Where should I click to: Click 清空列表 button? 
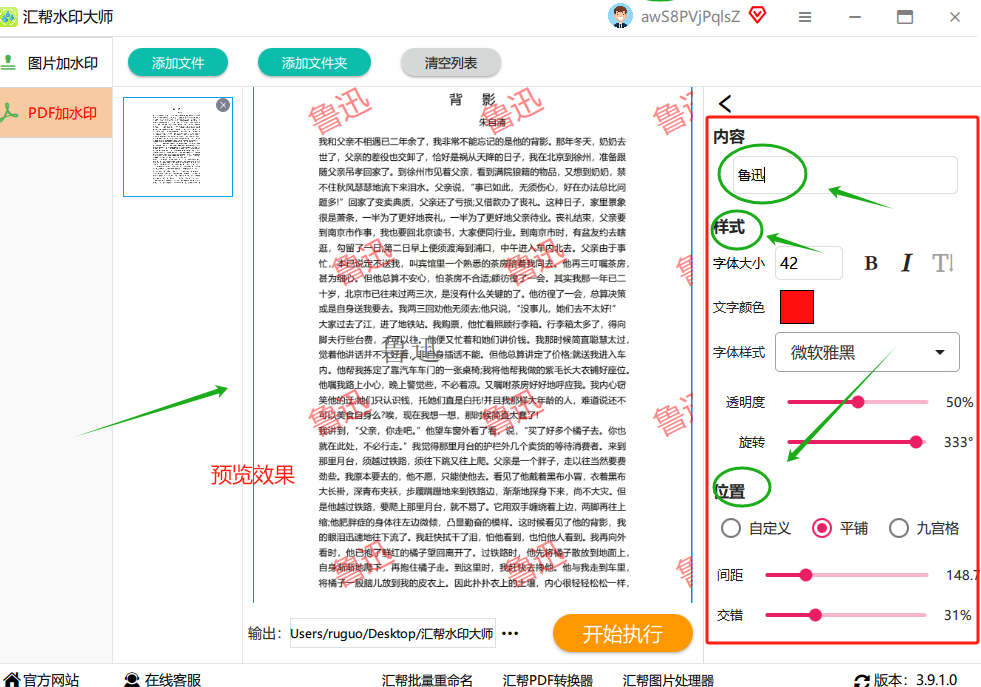tap(450, 63)
